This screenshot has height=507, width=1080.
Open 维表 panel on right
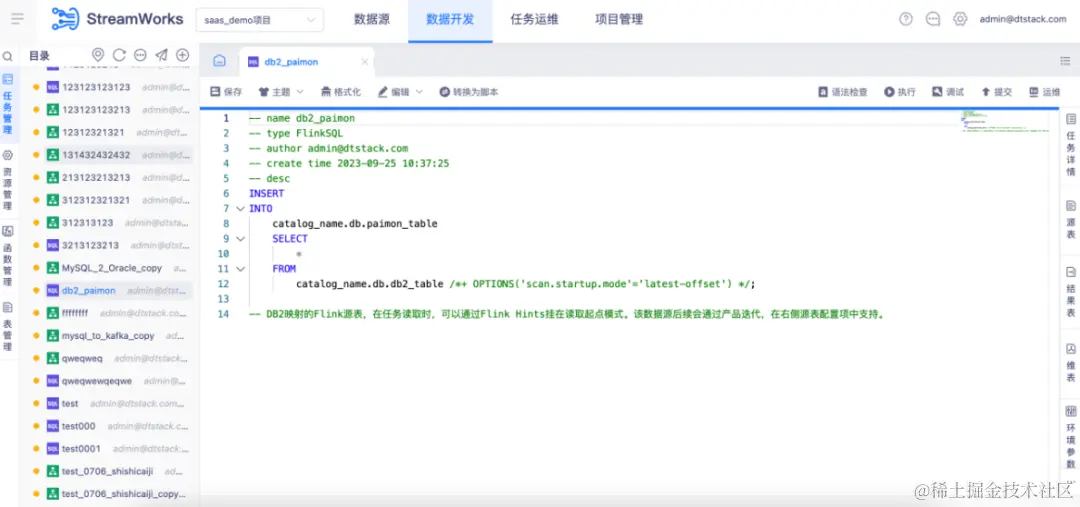point(1070,364)
